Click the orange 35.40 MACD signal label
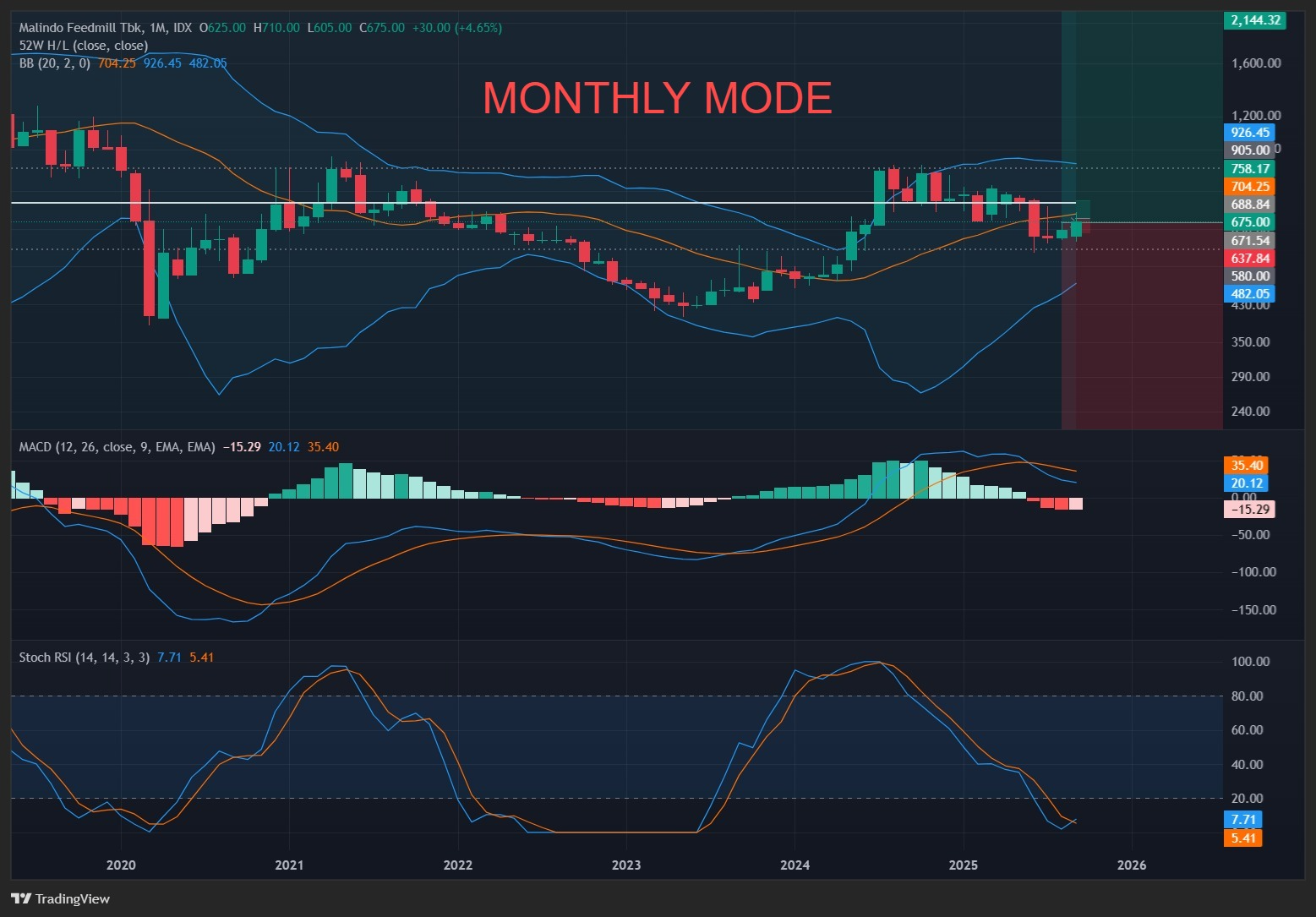This screenshot has width=1316, height=917. tap(1246, 466)
